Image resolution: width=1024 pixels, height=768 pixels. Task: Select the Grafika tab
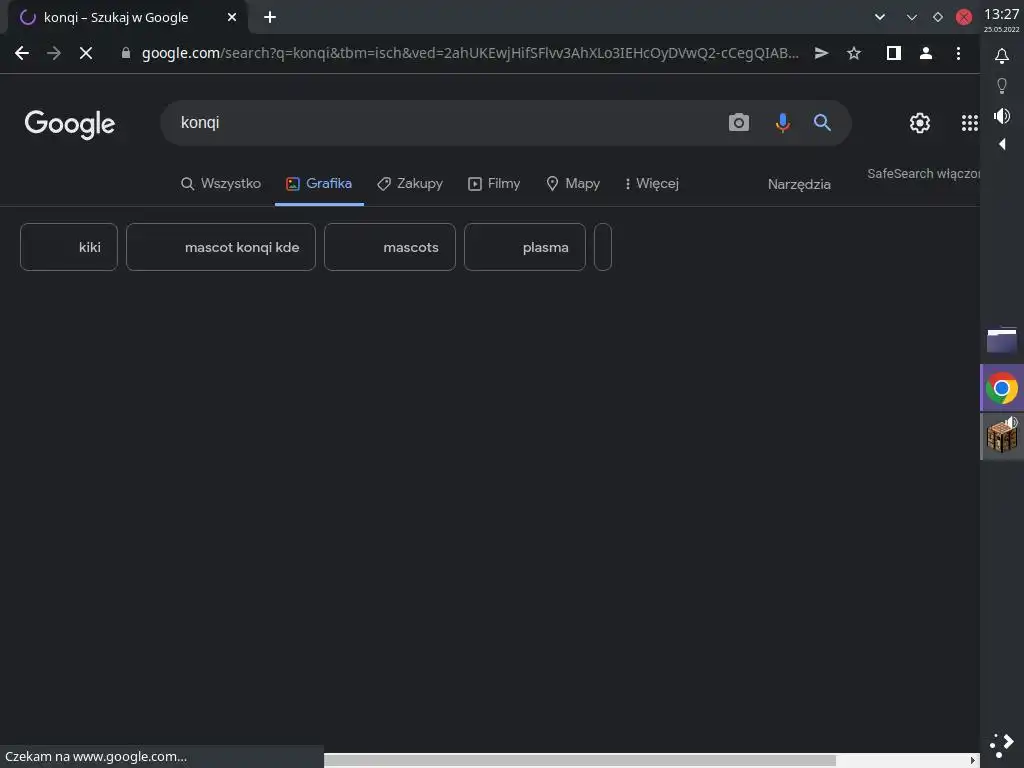click(x=319, y=184)
